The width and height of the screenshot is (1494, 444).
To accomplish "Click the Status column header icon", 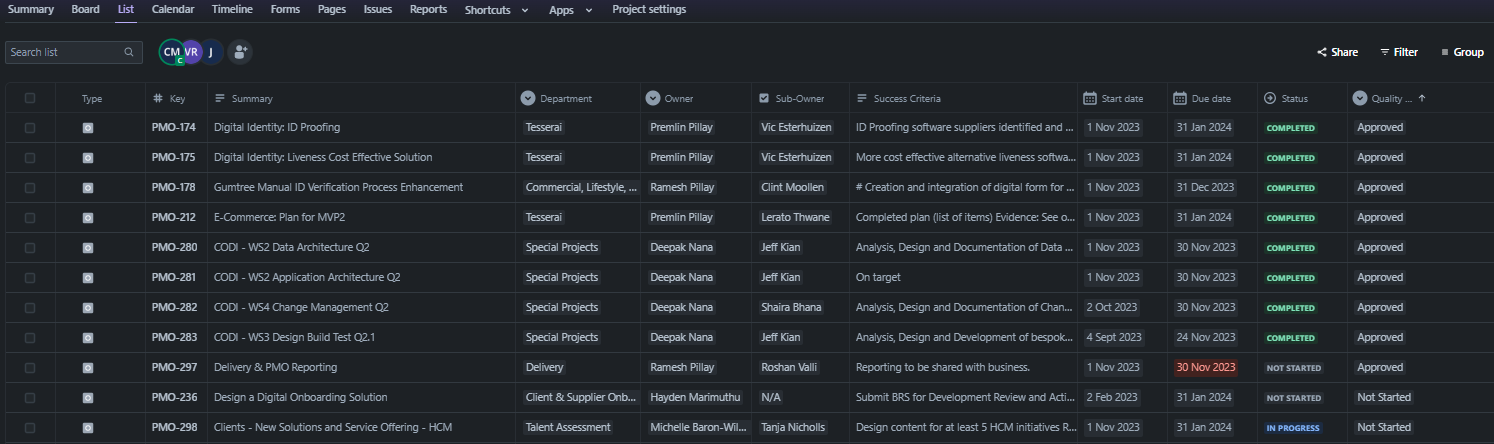I will pos(1270,98).
